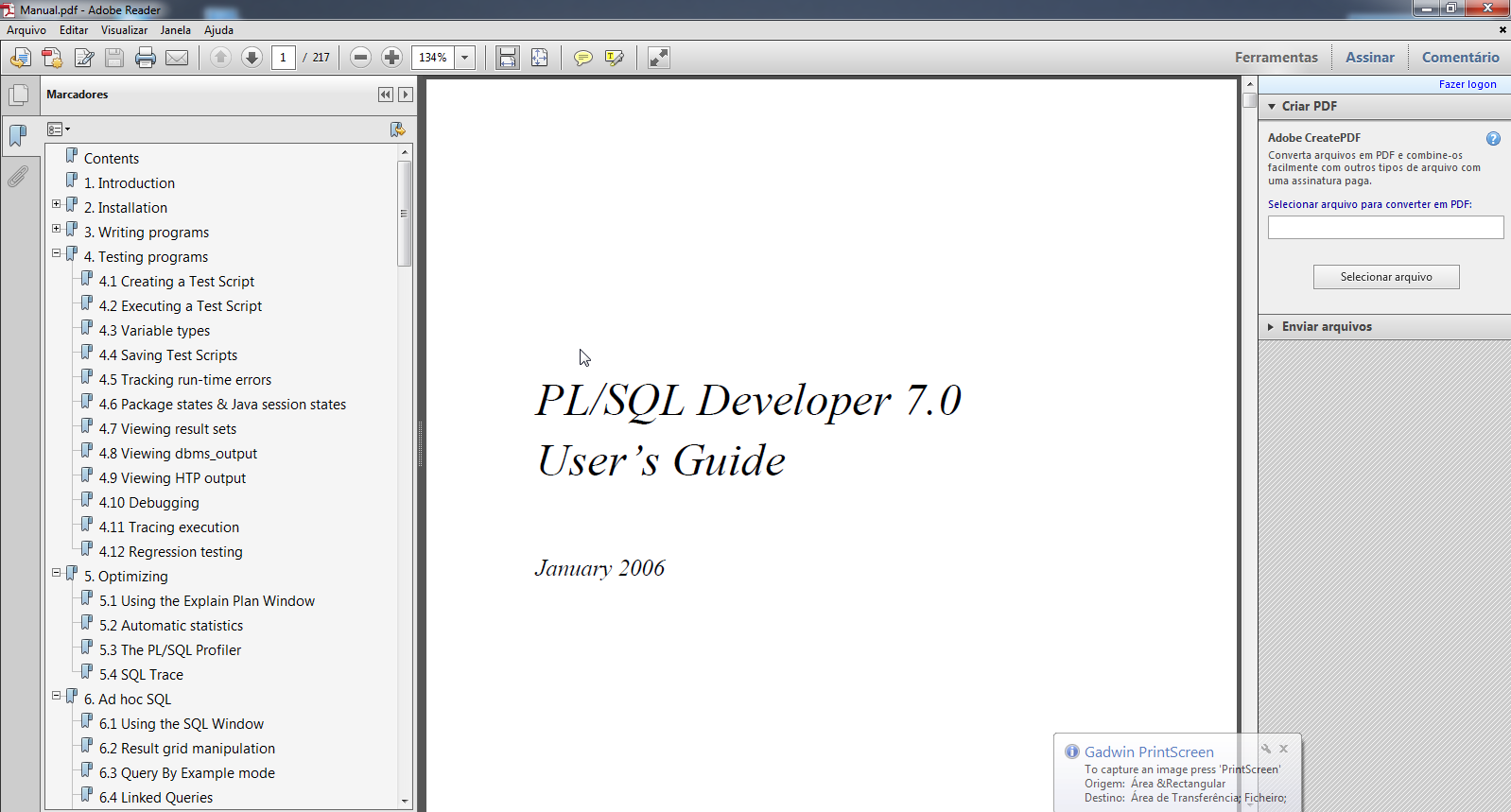Collapse the '4. Testing programs' bookmark

pyautogui.click(x=57, y=253)
